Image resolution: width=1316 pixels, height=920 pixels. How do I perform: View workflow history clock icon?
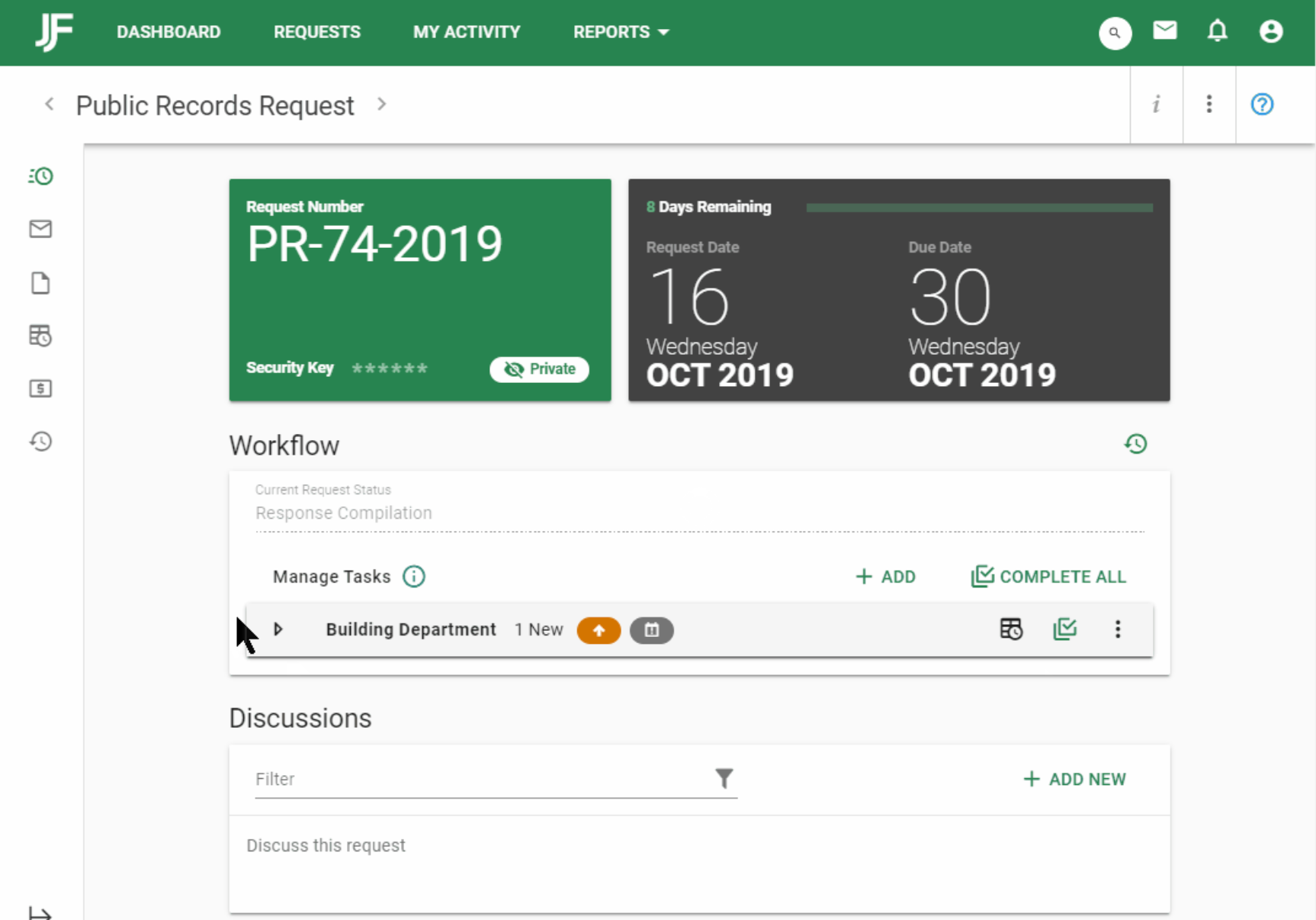[x=1136, y=444]
